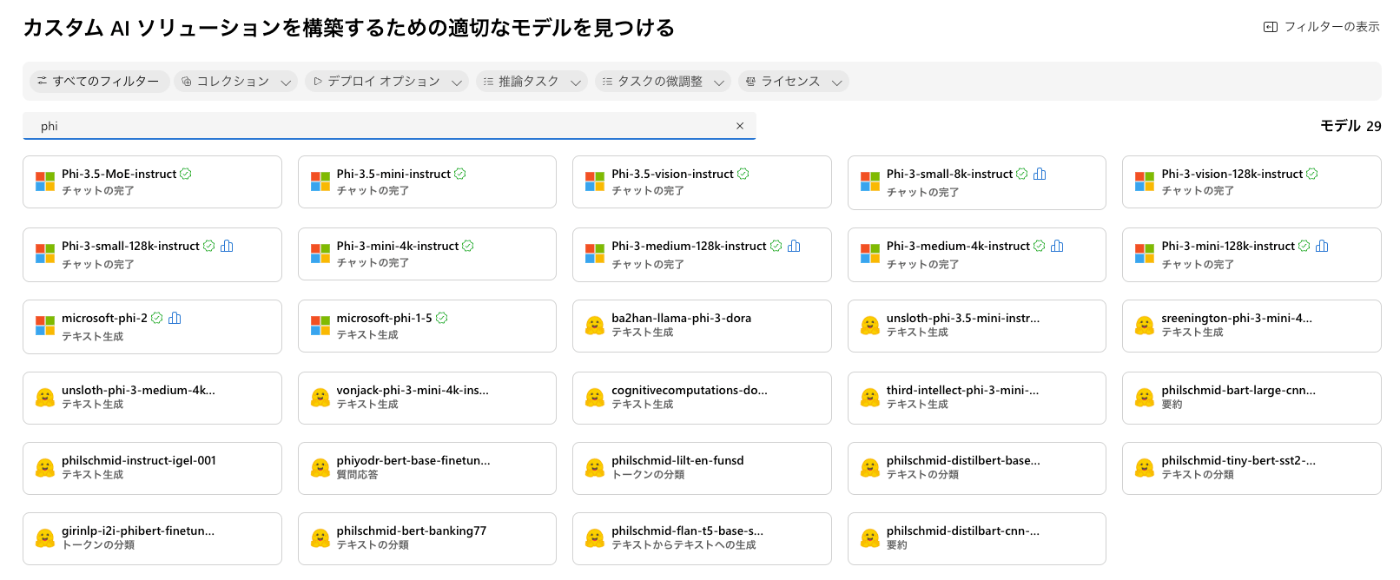Screen dimensions: 1400x580
Task: Click the Hugging Face emoji on ba2han-llama-phi-3-dora
Action: coord(595,325)
